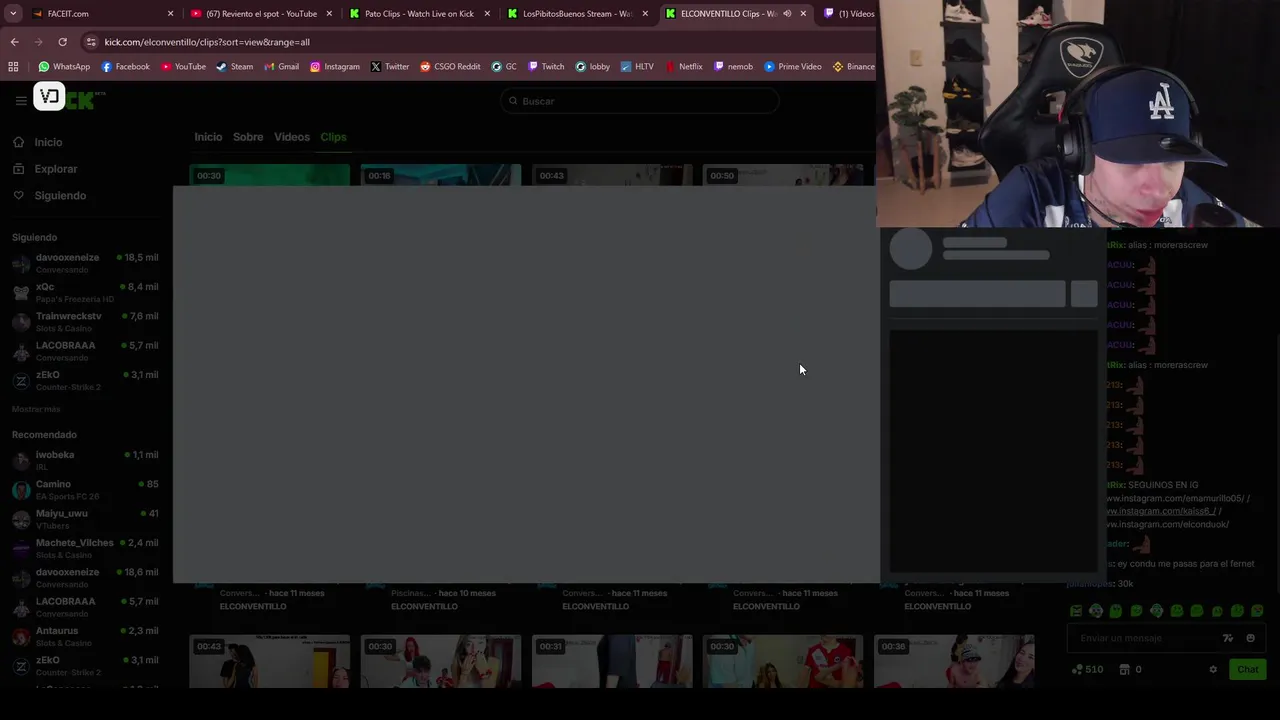
Task: Switch to the LosPibitosBuenos Stream tab
Action: click(x=577, y=13)
